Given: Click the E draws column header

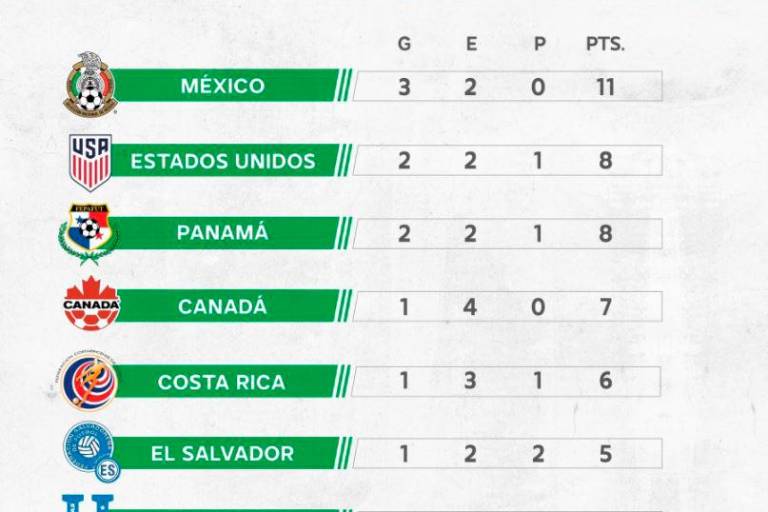Looking at the screenshot, I should point(470,44).
